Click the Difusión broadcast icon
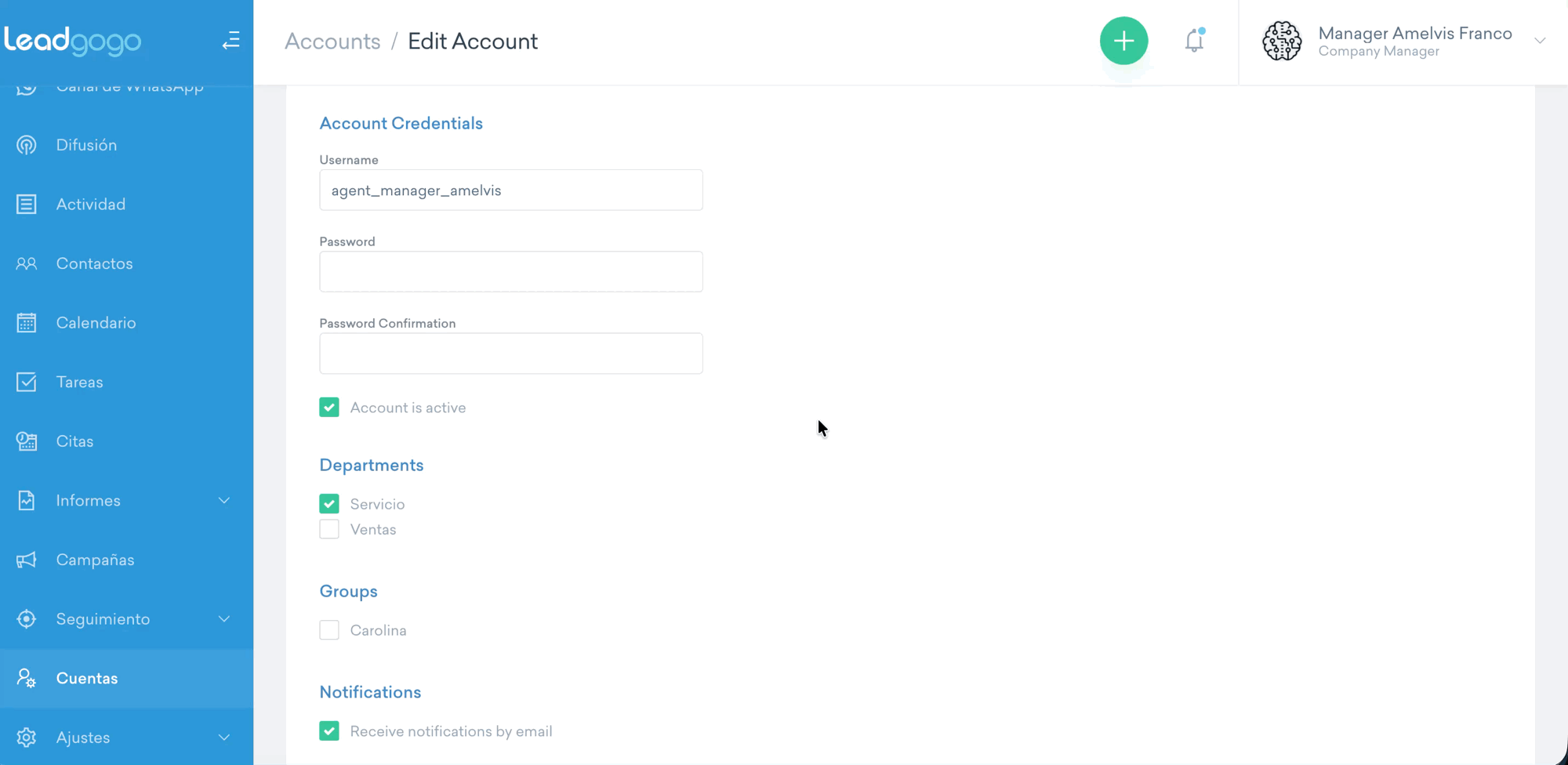Screen dimensions: 1568x765 pyautogui.click(x=27, y=145)
